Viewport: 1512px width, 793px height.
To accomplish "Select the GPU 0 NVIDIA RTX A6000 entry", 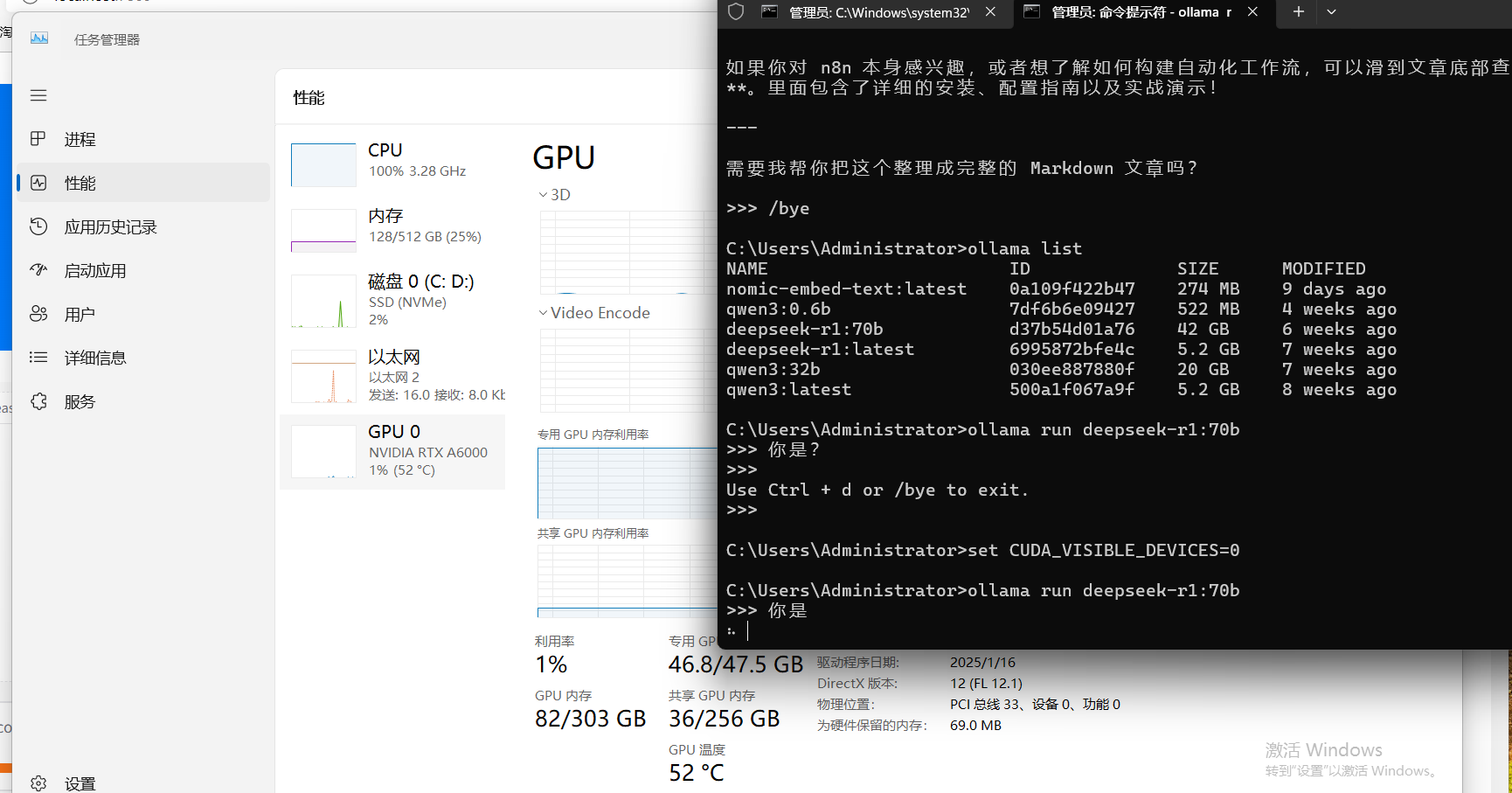I will pyautogui.click(x=393, y=451).
